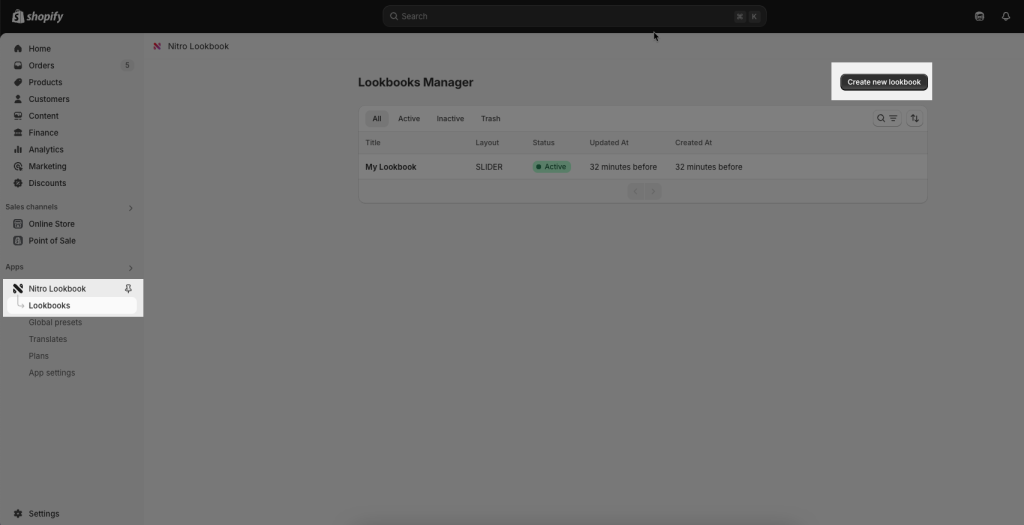Image resolution: width=1024 pixels, height=525 pixels.
Task: Switch to the Trash tab
Action: pos(490,119)
